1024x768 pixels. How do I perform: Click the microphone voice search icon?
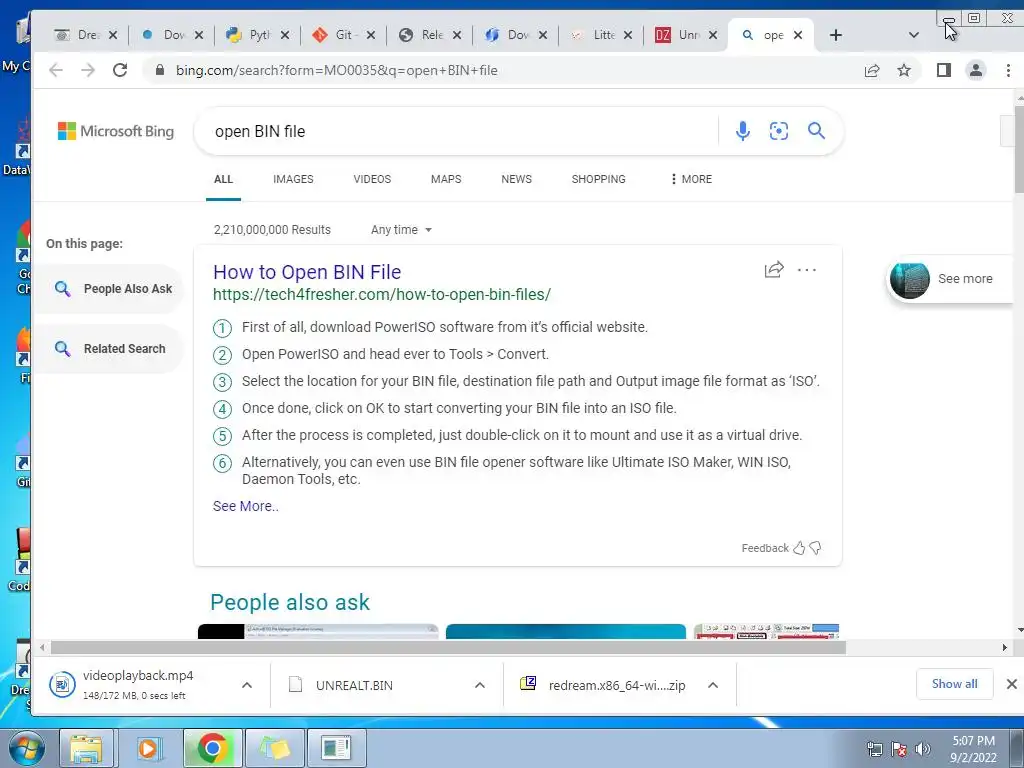pos(743,131)
